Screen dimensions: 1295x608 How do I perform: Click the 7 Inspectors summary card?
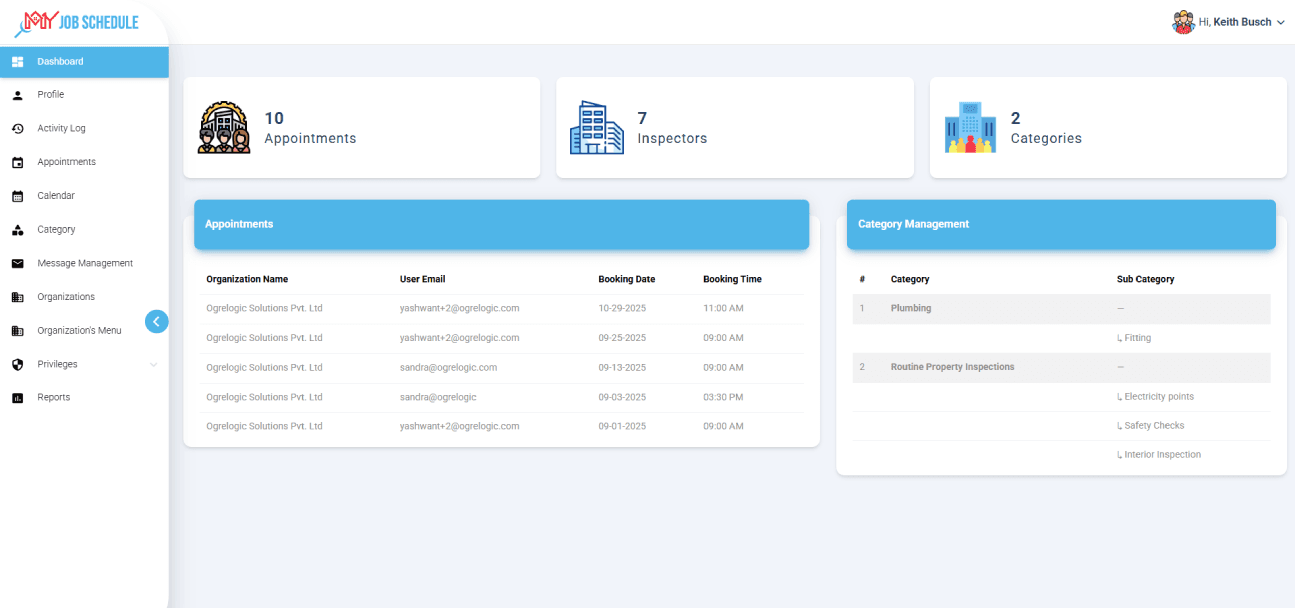734,128
